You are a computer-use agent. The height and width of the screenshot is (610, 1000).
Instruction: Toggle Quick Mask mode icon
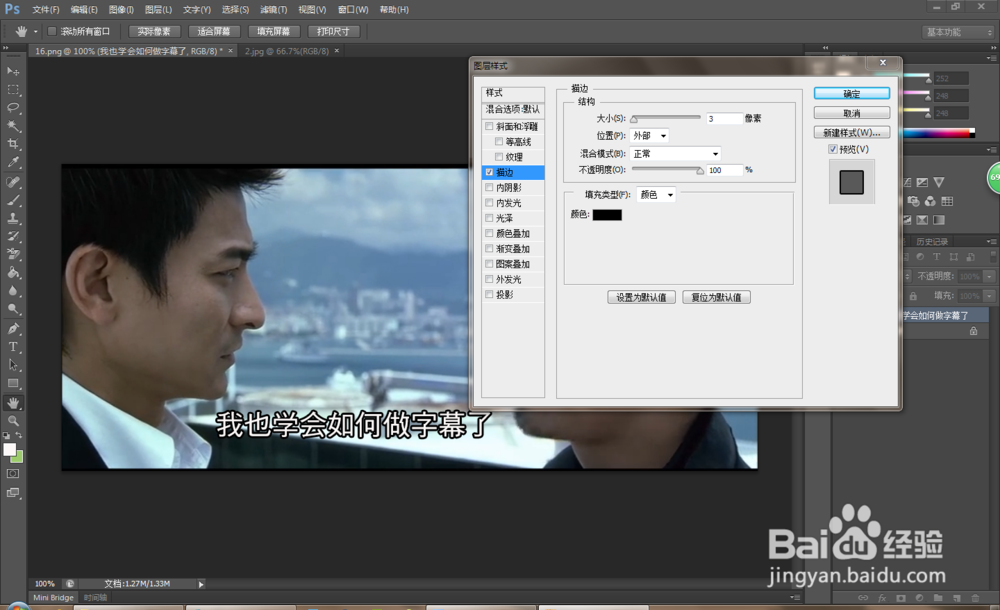click(x=13, y=473)
